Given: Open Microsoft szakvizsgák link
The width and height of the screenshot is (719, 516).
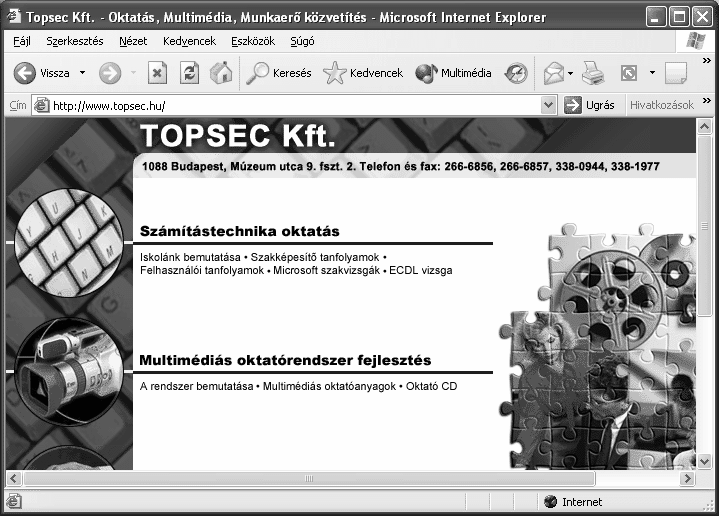Looking at the screenshot, I should click(326, 271).
